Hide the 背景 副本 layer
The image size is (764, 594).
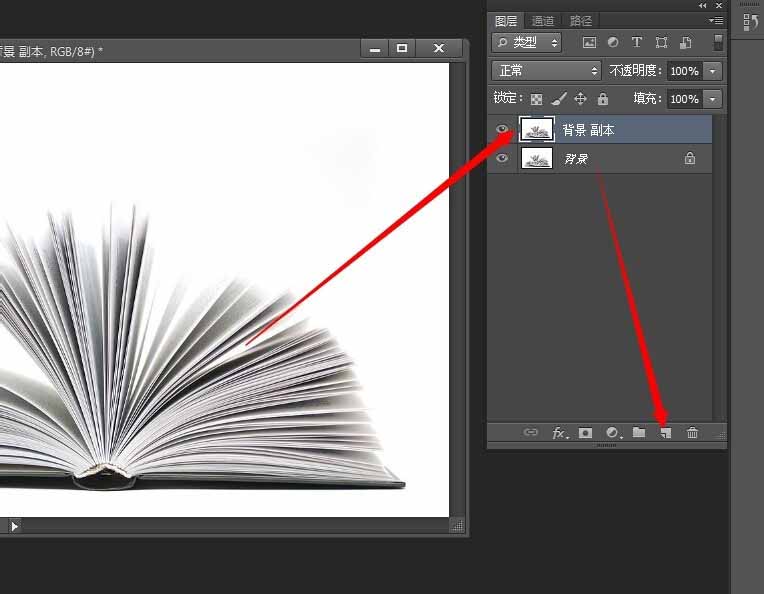[502, 129]
